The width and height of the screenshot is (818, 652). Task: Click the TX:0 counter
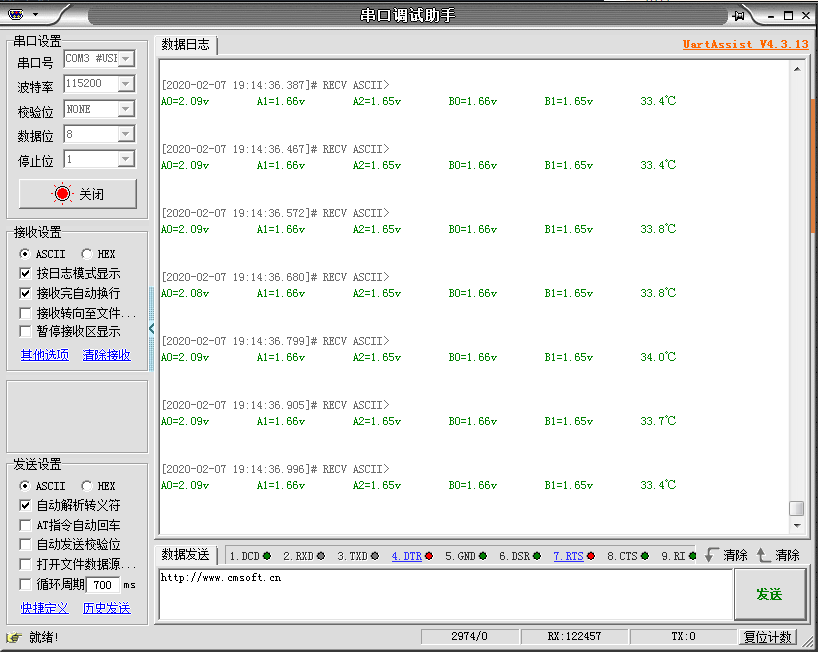tap(683, 637)
